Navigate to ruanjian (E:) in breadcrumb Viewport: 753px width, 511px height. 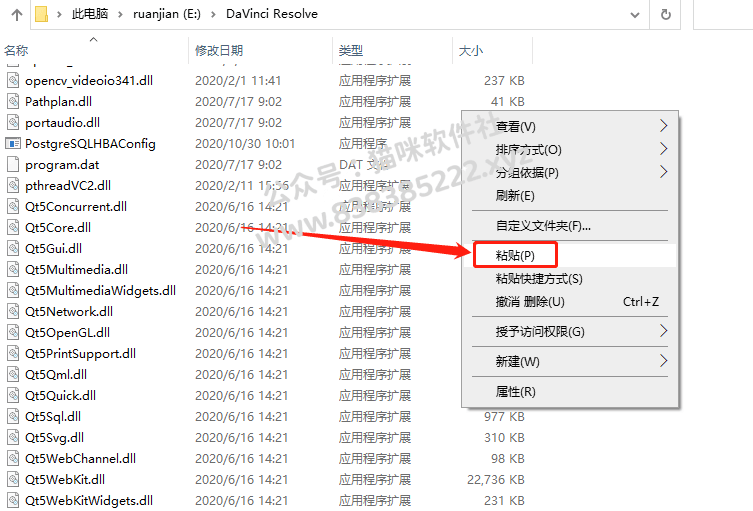point(167,14)
